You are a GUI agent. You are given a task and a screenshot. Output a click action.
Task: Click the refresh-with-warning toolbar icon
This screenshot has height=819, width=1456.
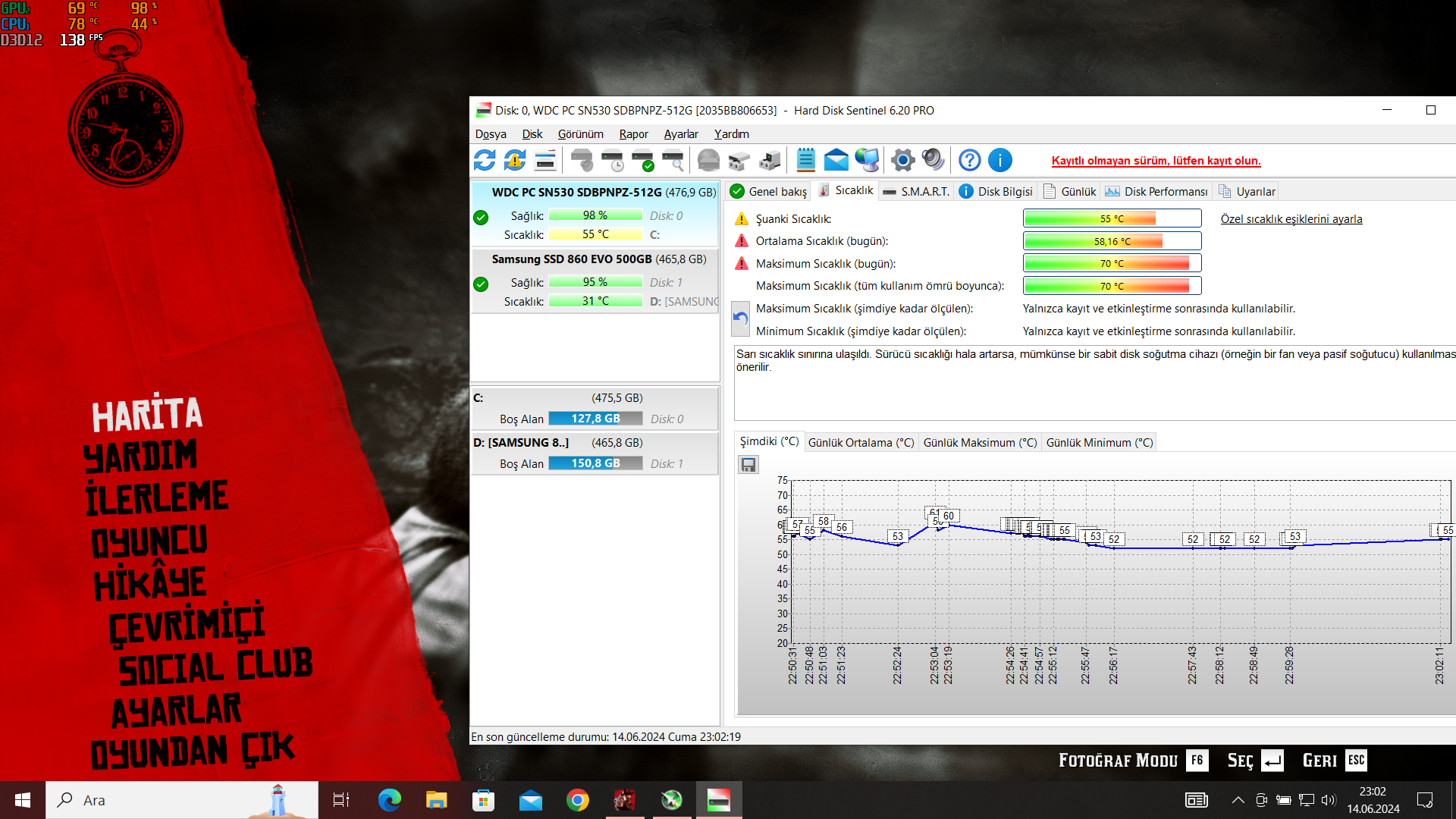[515, 161]
